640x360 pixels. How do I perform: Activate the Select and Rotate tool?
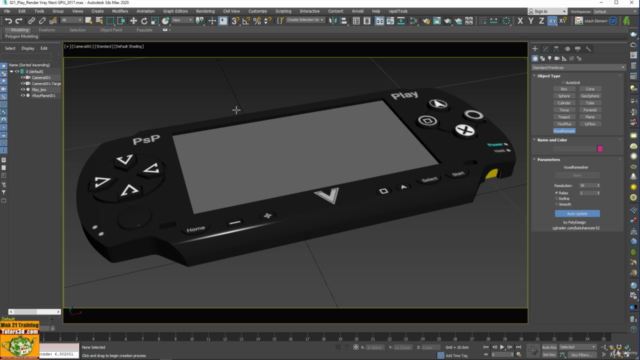144,21
